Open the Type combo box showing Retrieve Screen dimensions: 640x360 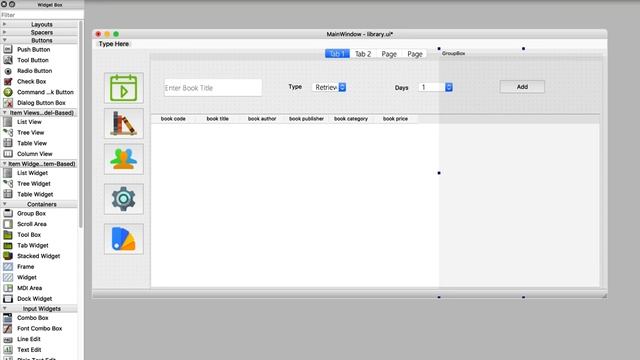[329, 87]
